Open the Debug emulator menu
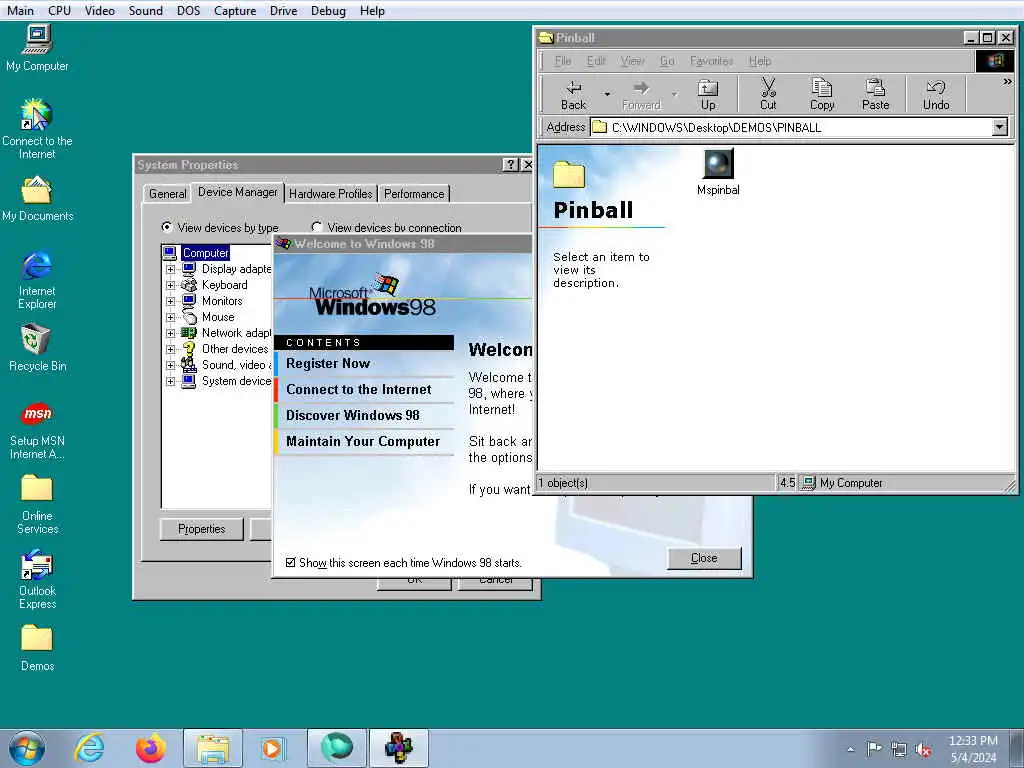1024x768 pixels. [x=328, y=10]
